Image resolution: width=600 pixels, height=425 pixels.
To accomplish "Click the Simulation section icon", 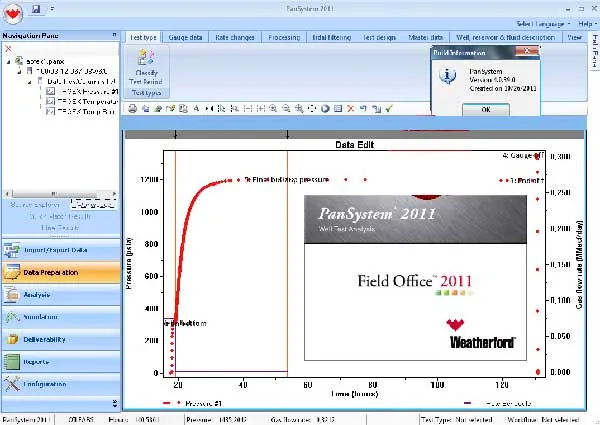I will click(12, 317).
